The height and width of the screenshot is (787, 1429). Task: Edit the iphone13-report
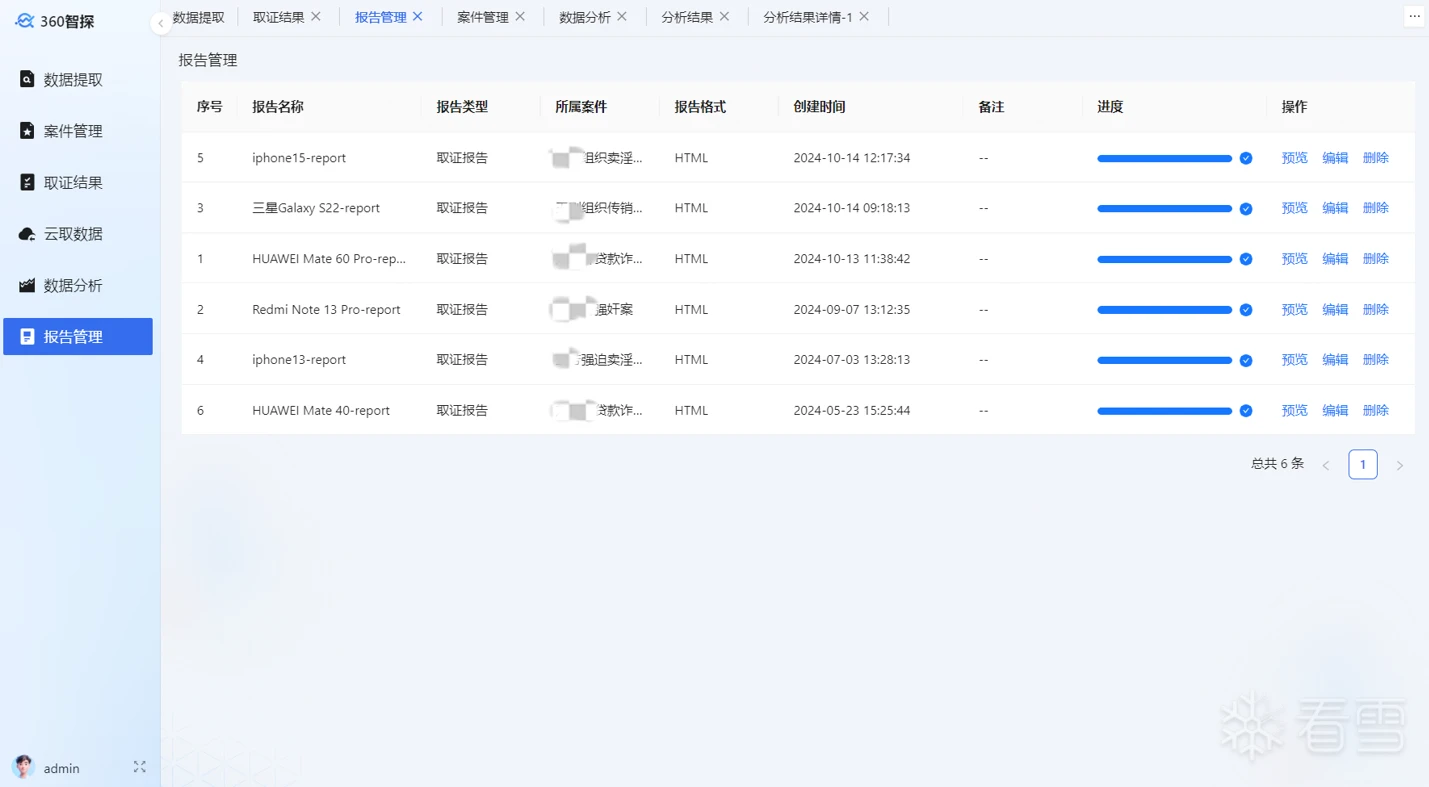(1335, 360)
